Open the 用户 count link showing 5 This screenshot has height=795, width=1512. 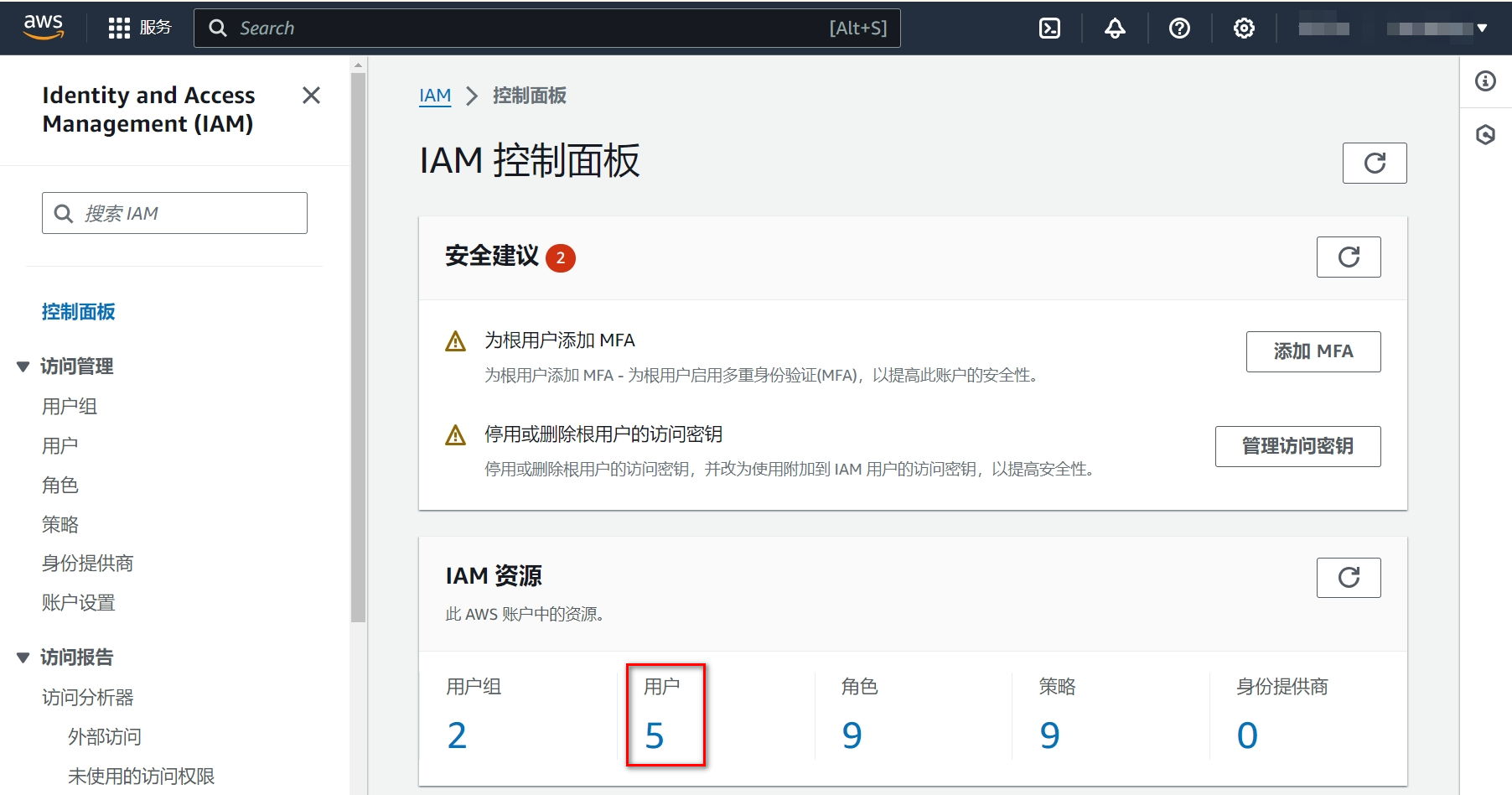coord(655,735)
